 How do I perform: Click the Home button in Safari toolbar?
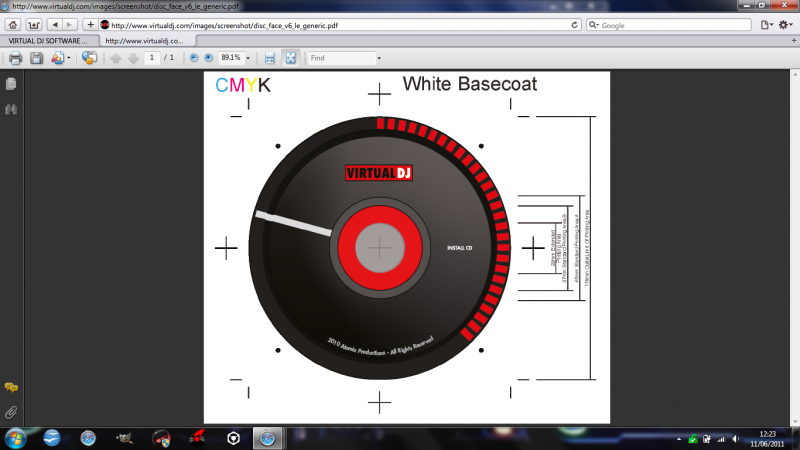click(13, 24)
